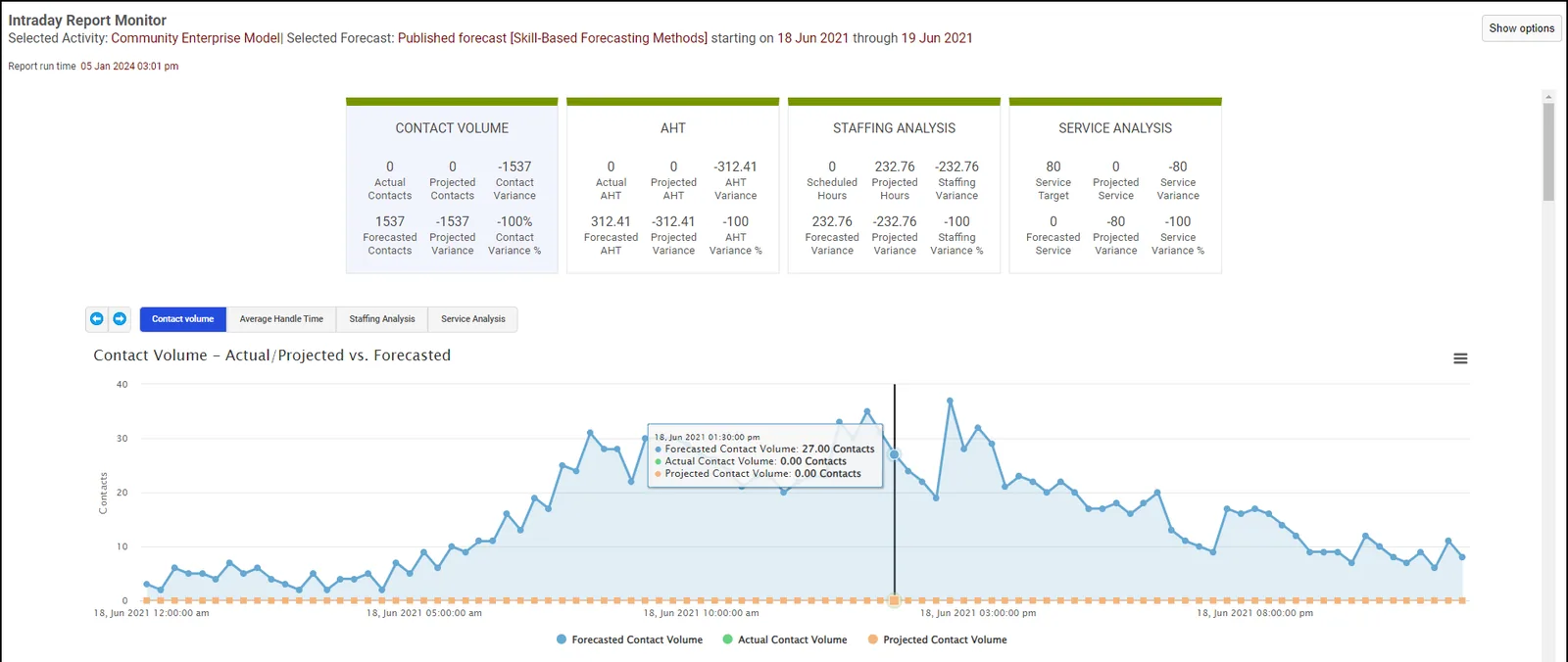Open the Service Analysis tab
The width and height of the screenshot is (1568, 662).
473,319
